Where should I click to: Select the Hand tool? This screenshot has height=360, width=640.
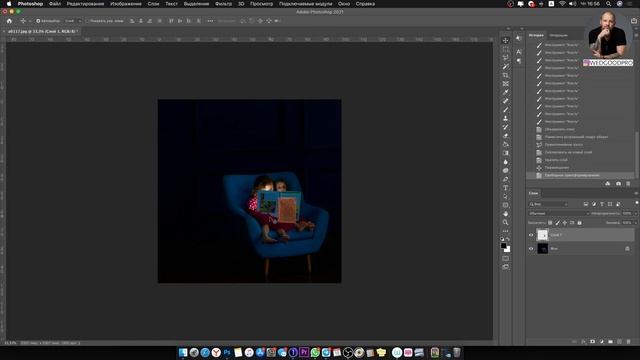[x=505, y=214]
